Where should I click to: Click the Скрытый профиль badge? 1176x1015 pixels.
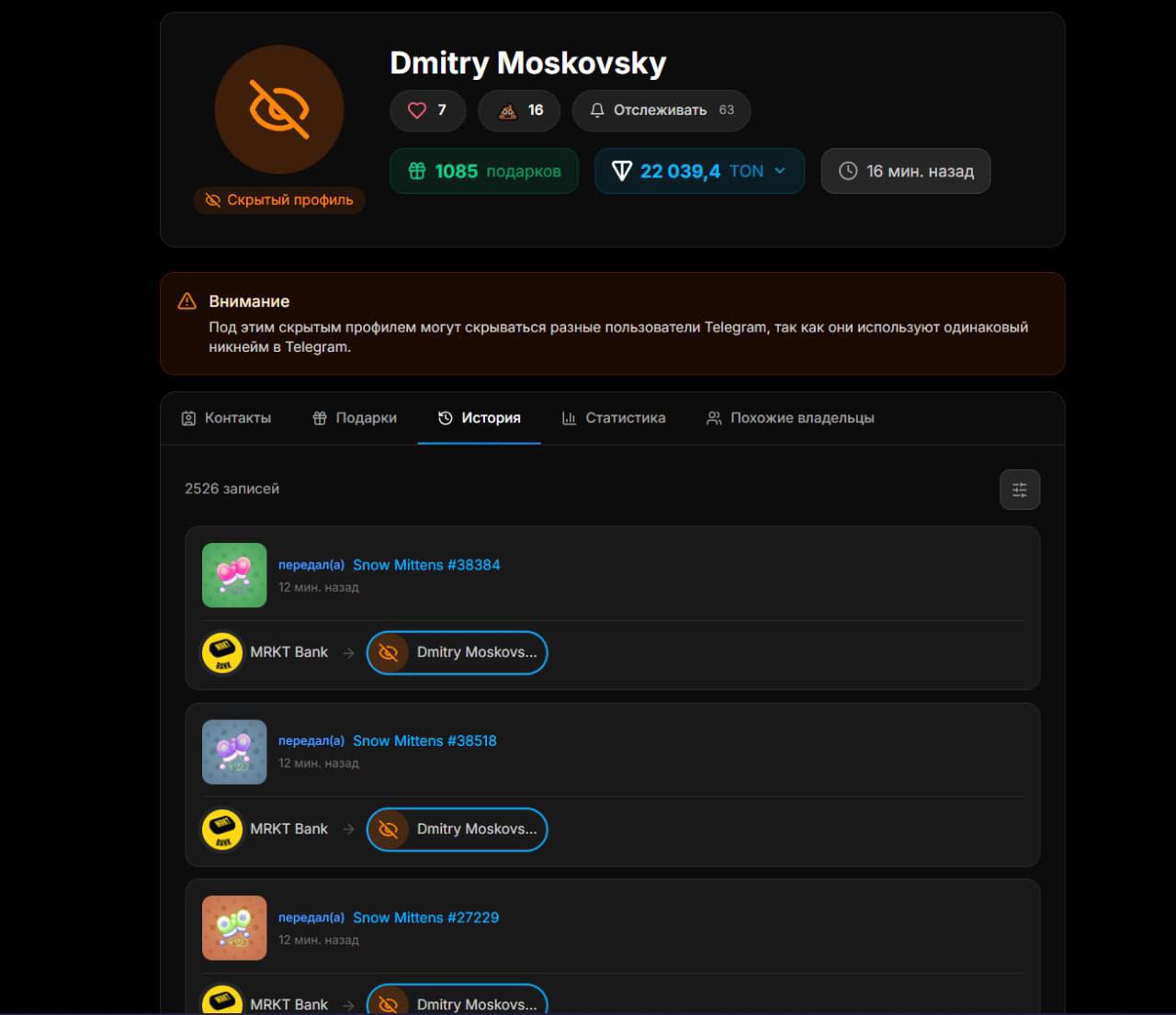[279, 200]
